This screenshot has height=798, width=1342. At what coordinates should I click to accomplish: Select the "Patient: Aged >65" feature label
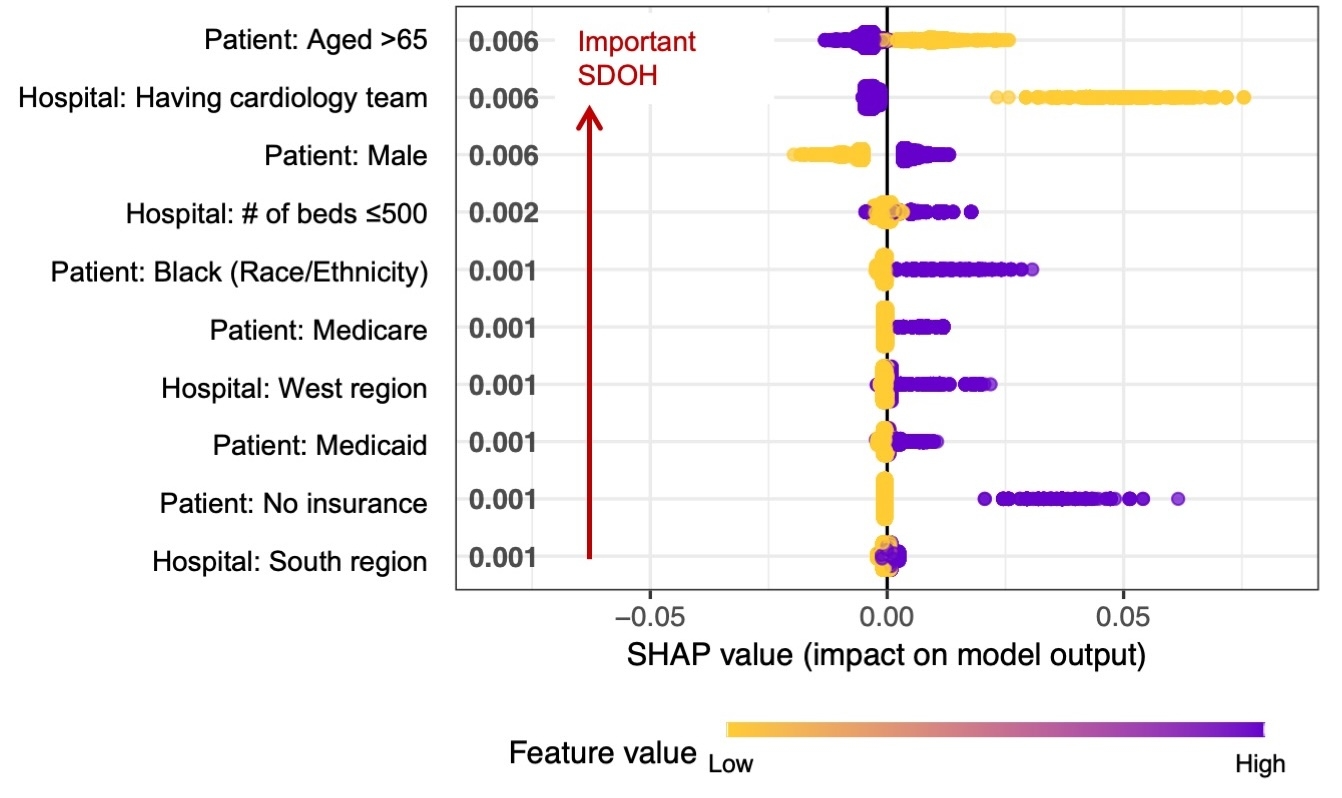pos(315,41)
